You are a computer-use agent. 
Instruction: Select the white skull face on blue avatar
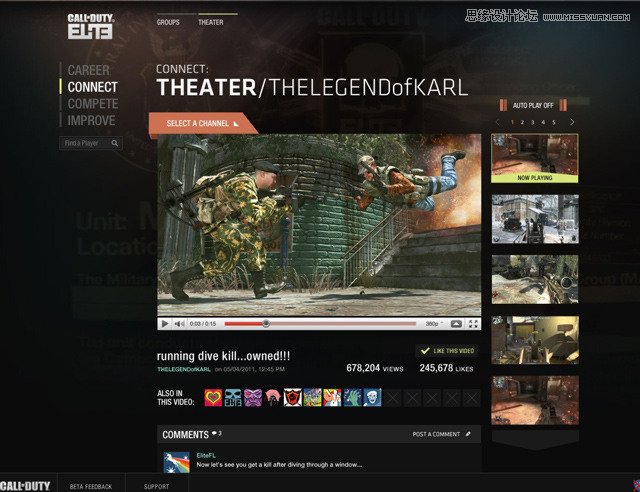pyautogui.click(x=372, y=397)
